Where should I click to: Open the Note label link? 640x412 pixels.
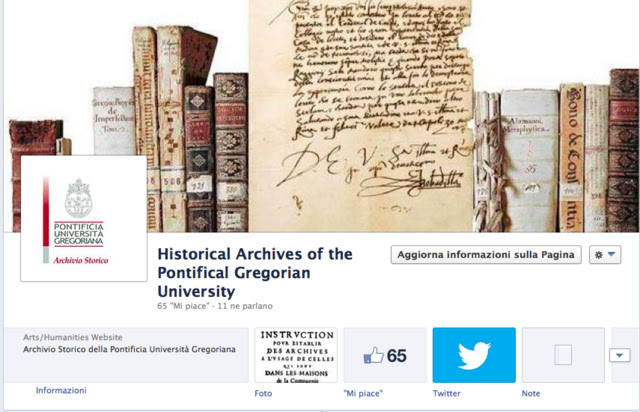pyautogui.click(x=531, y=394)
